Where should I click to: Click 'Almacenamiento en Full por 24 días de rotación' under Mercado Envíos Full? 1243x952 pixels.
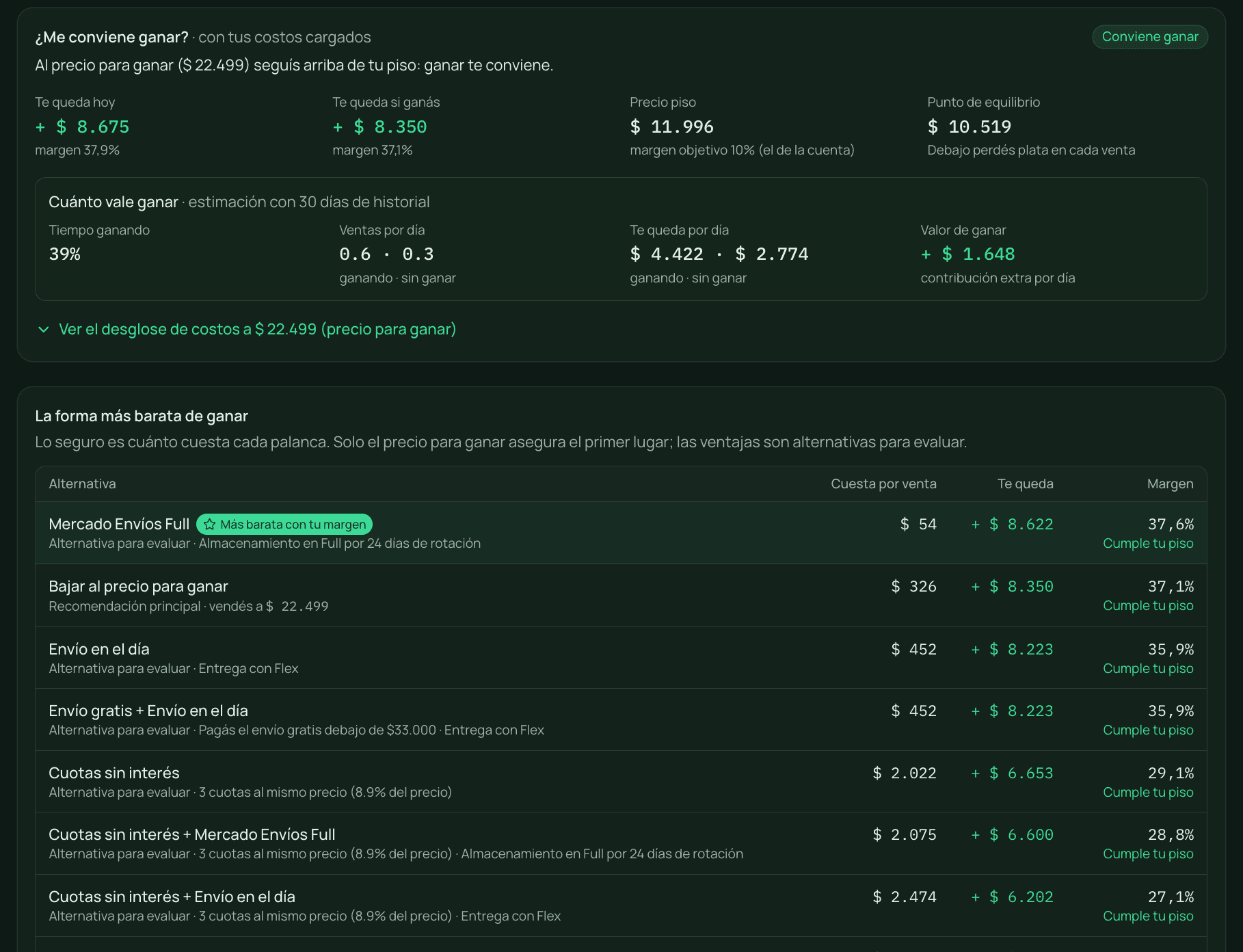(340, 544)
